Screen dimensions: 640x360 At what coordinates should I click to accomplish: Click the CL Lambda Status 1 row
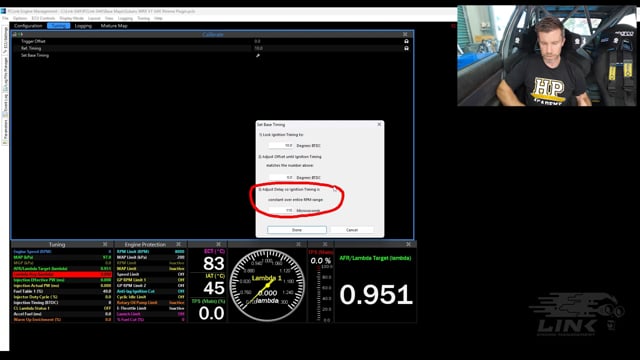[x=62, y=308]
